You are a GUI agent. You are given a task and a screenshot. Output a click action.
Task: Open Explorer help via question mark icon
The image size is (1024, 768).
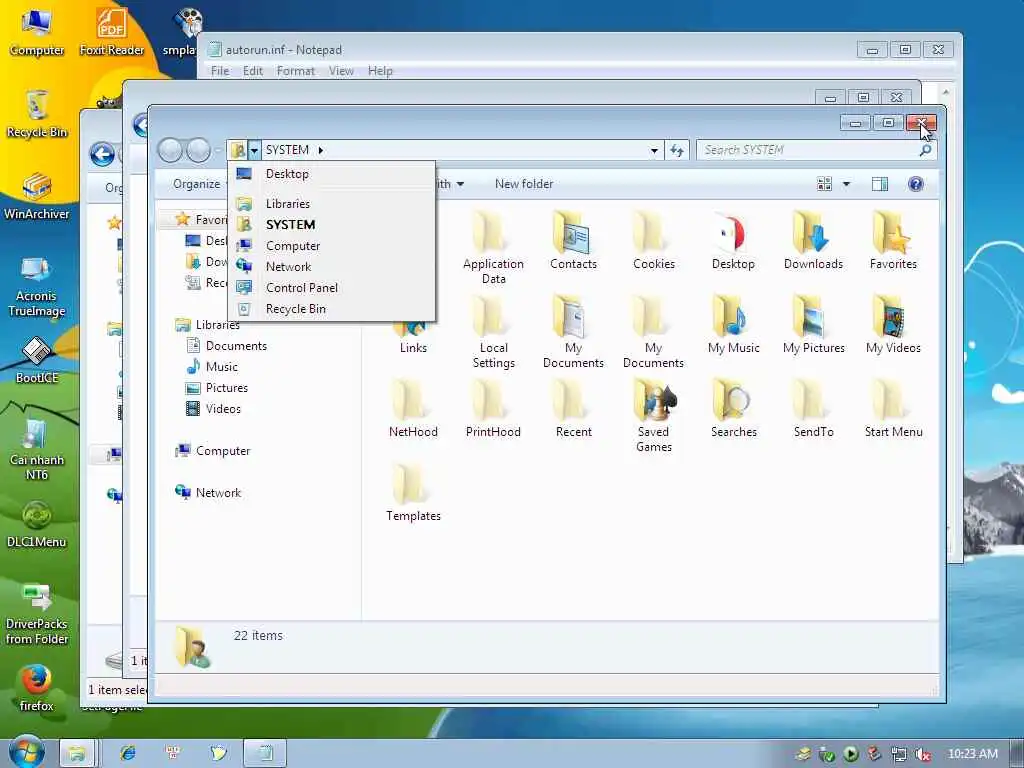coord(916,184)
